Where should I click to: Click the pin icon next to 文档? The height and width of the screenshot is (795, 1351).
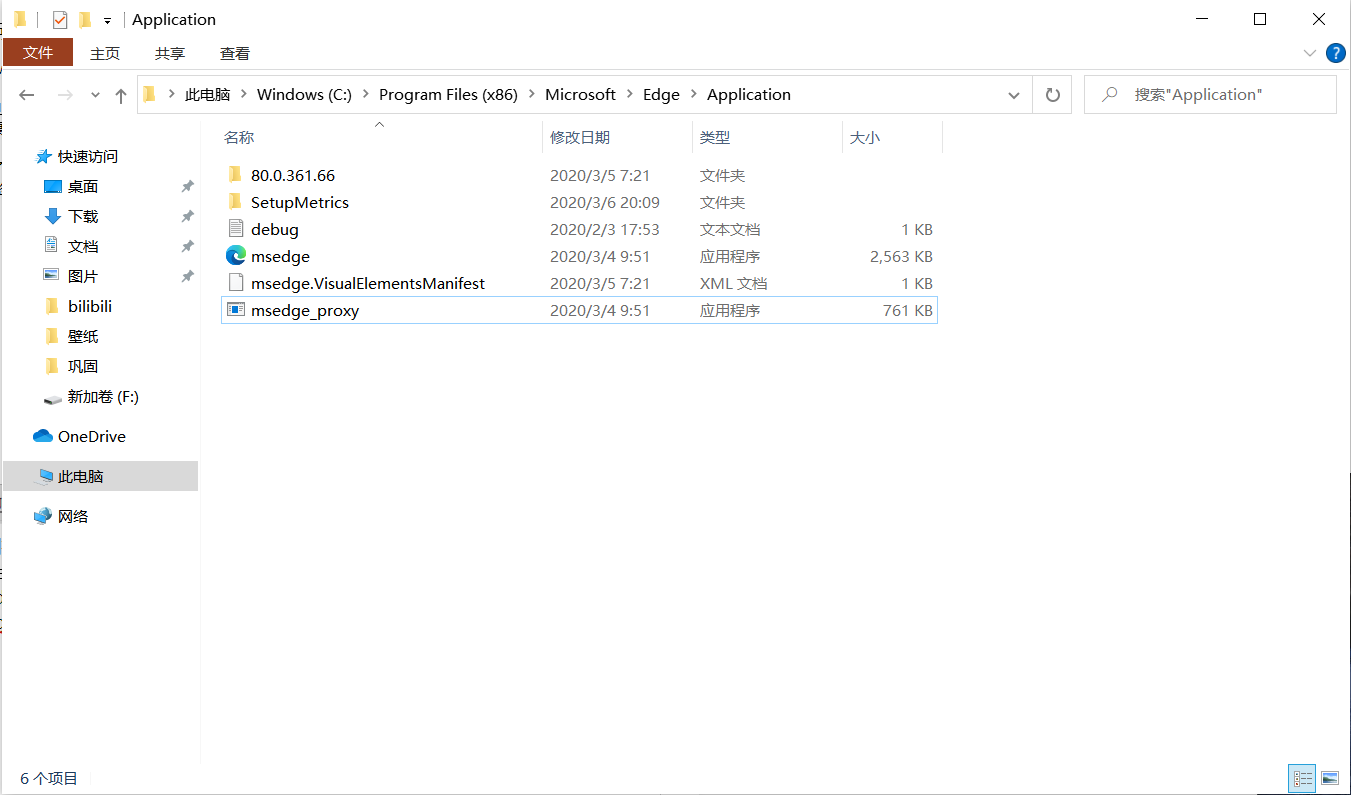(x=187, y=247)
